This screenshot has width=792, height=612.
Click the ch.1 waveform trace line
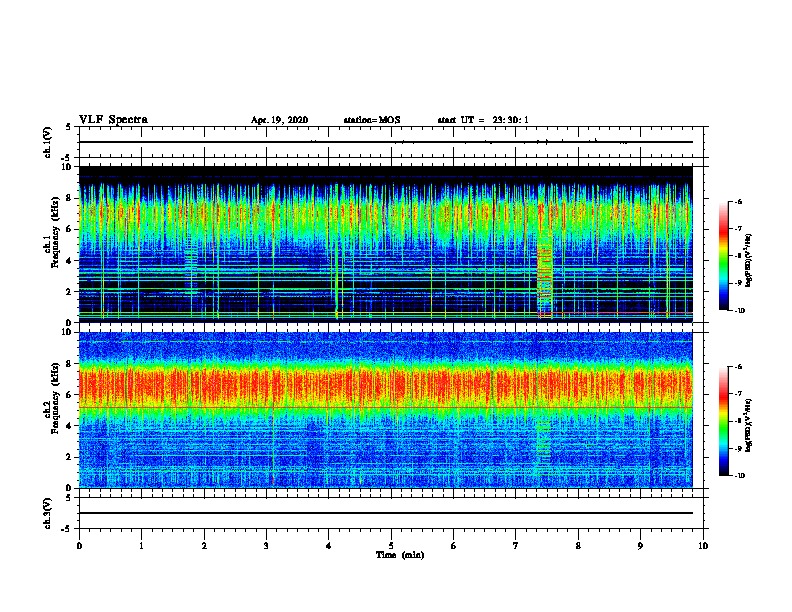tap(386, 142)
